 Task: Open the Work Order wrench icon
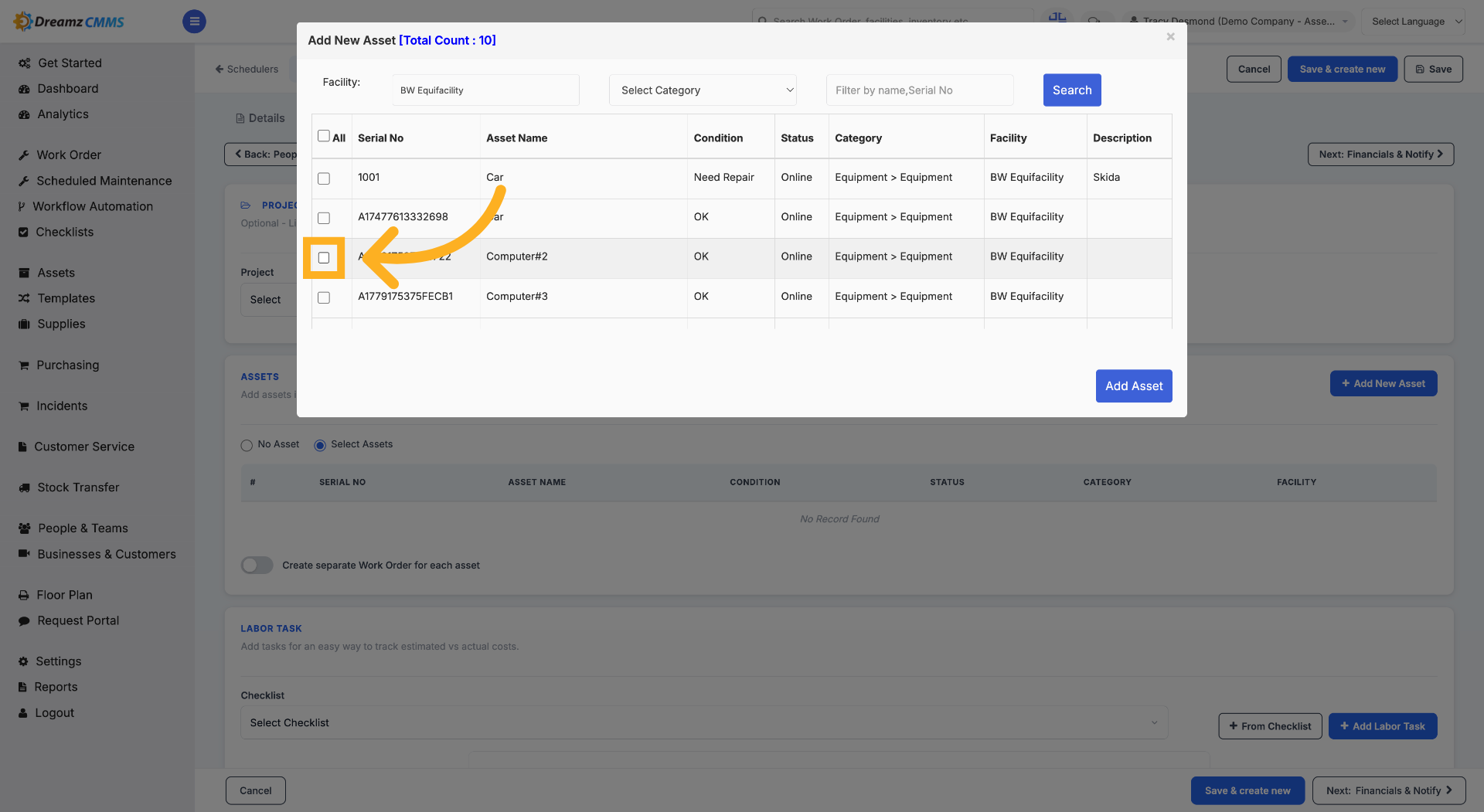point(24,155)
